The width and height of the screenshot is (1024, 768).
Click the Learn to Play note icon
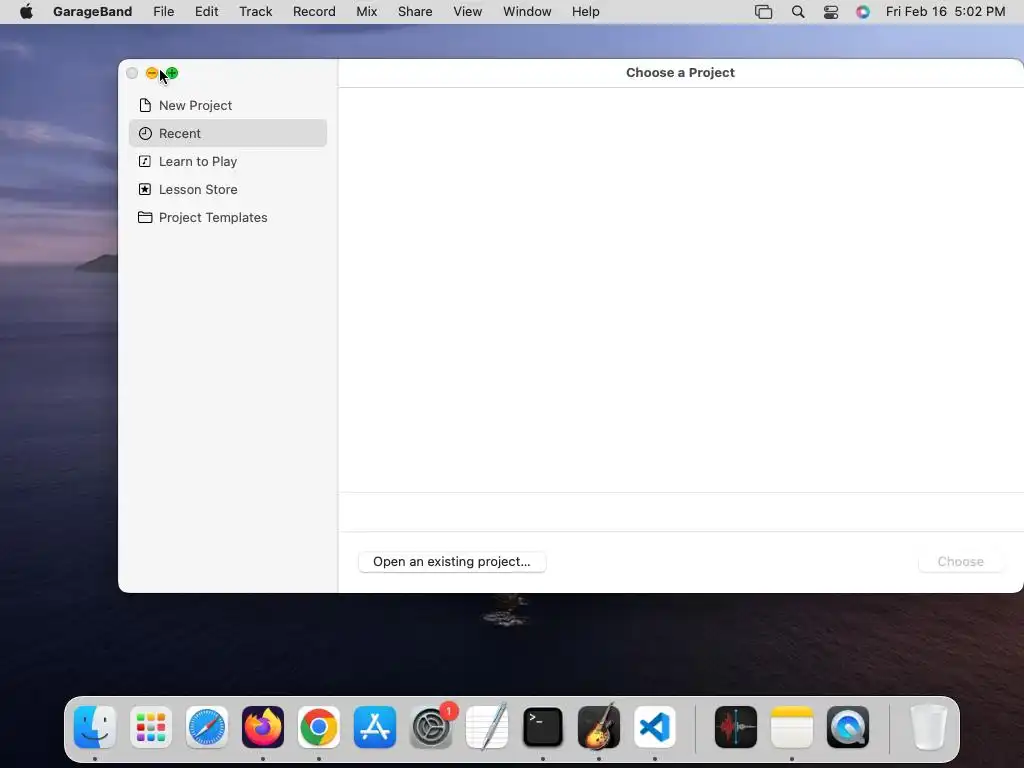point(145,161)
